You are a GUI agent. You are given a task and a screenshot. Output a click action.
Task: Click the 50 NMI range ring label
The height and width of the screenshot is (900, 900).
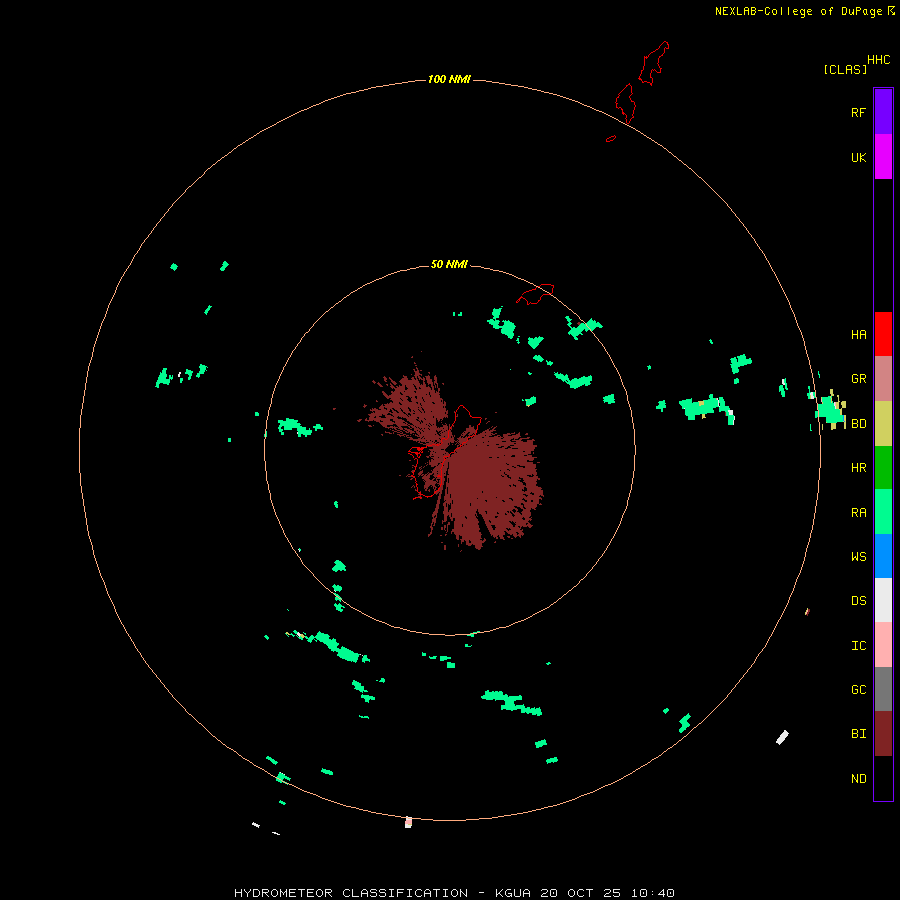point(449,264)
